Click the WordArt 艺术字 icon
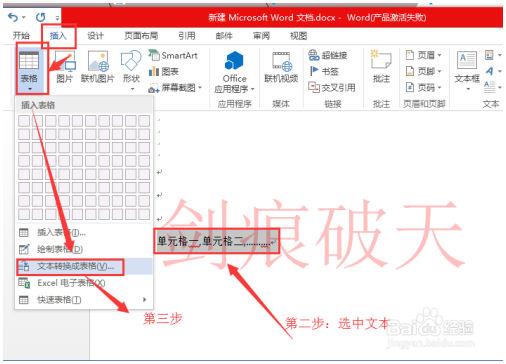The width and height of the screenshot is (506, 364). pos(489,71)
